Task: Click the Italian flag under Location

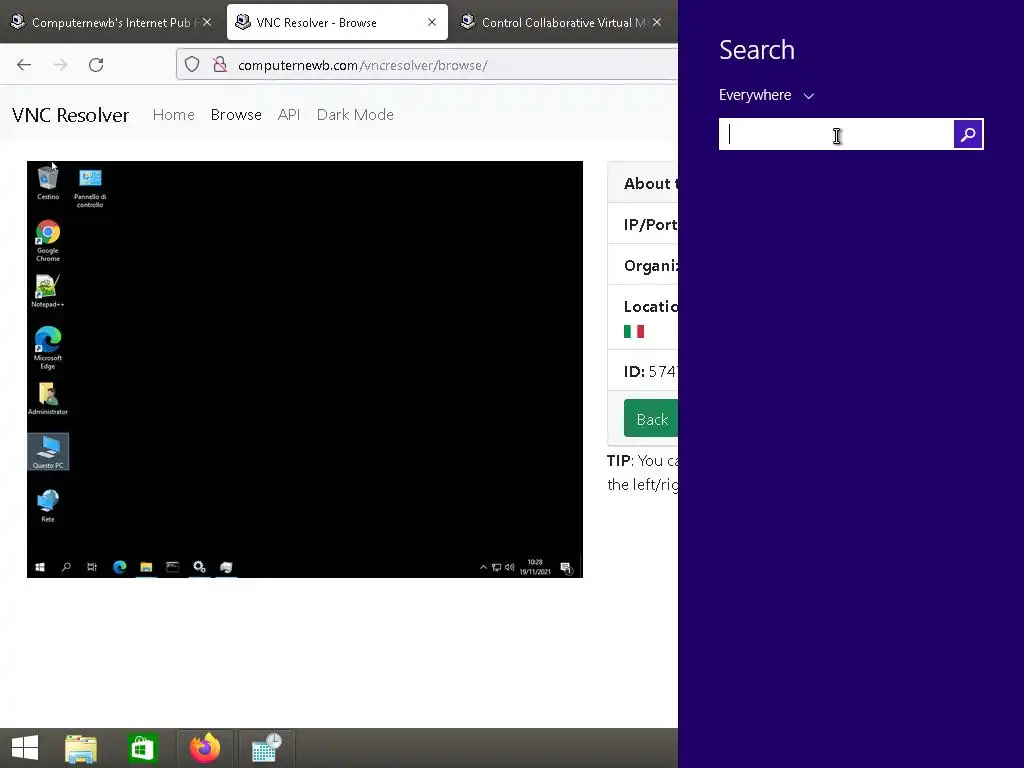Action: (633, 331)
